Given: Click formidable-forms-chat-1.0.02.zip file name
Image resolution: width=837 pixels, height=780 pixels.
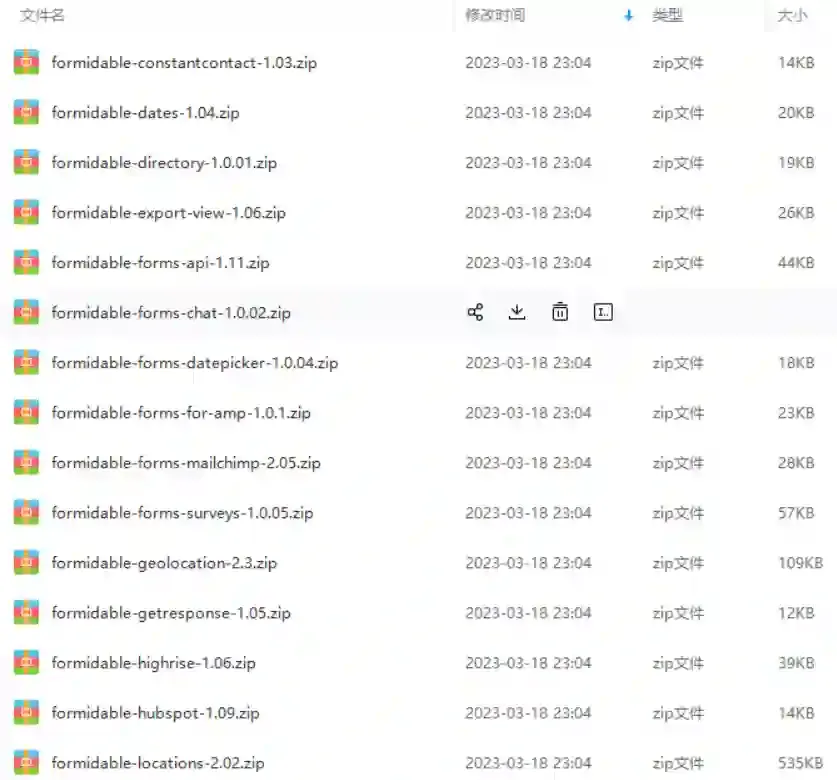Looking at the screenshot, I should point(171,313).
